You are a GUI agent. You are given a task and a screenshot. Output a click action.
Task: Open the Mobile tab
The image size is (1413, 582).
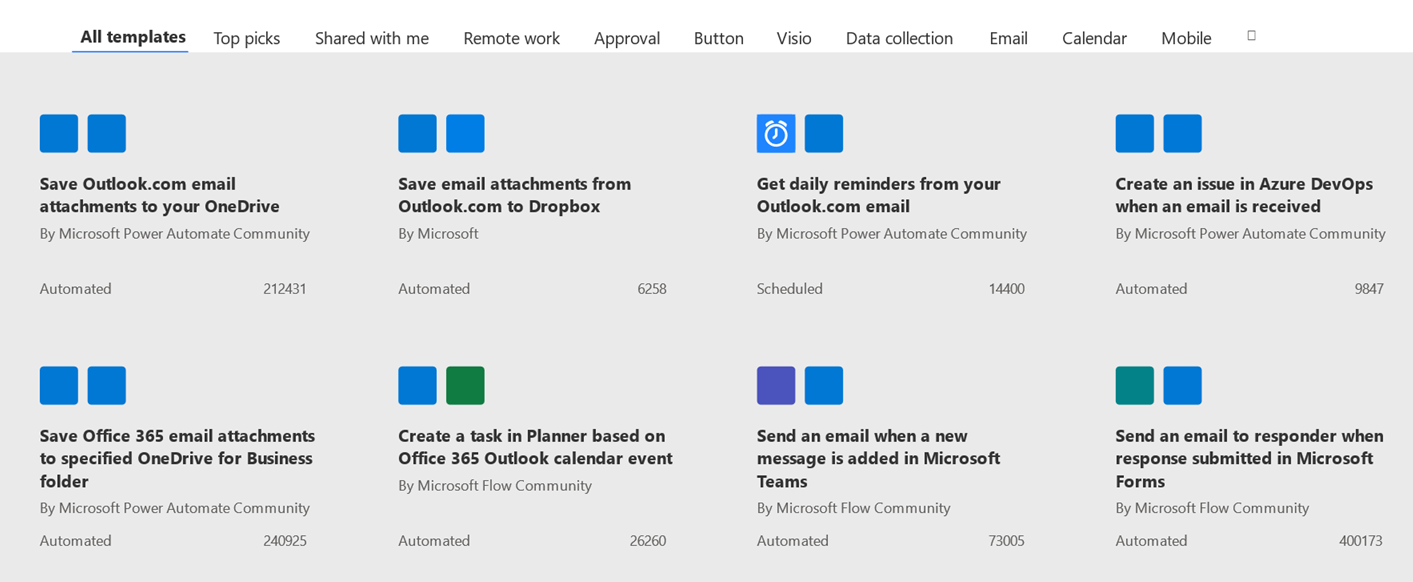point(1186,38)
